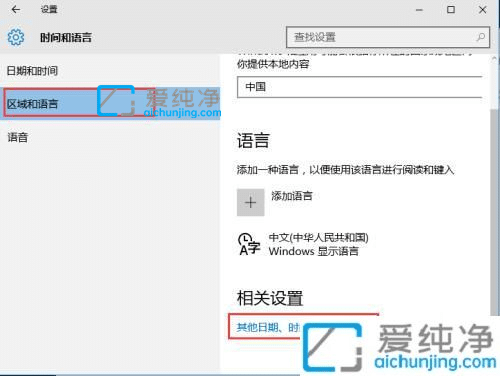Click the 添加语言 label
This screenshot has width=500, height=376.
(x=292, y=196)
